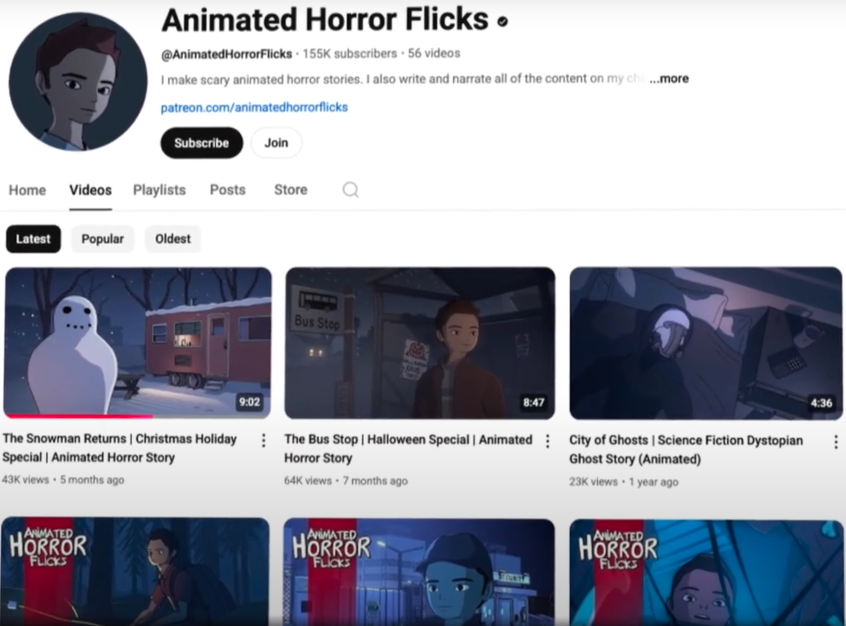Open City of Ghosts video title
This screenshot has height=626, width=846.
pyautogui.click(x=686, y=450)
